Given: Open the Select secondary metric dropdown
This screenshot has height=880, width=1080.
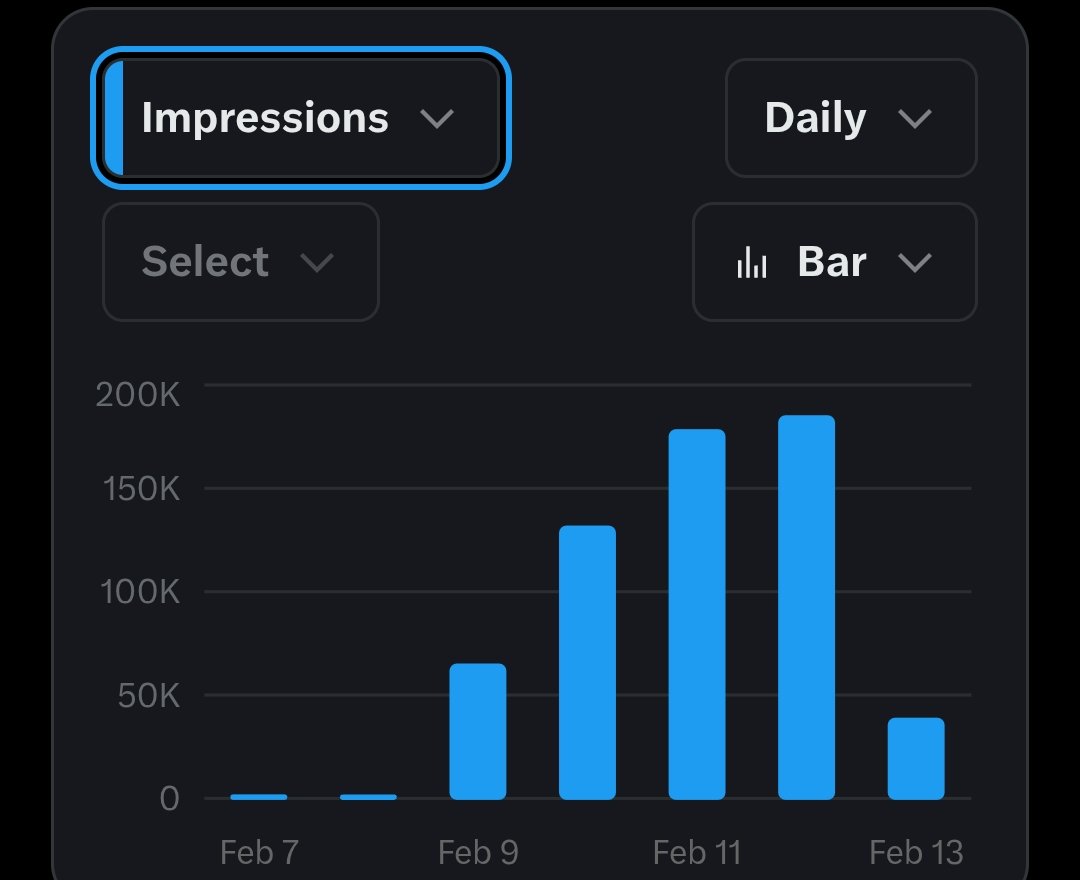Looking at the screenshot, I should [240, 262].
